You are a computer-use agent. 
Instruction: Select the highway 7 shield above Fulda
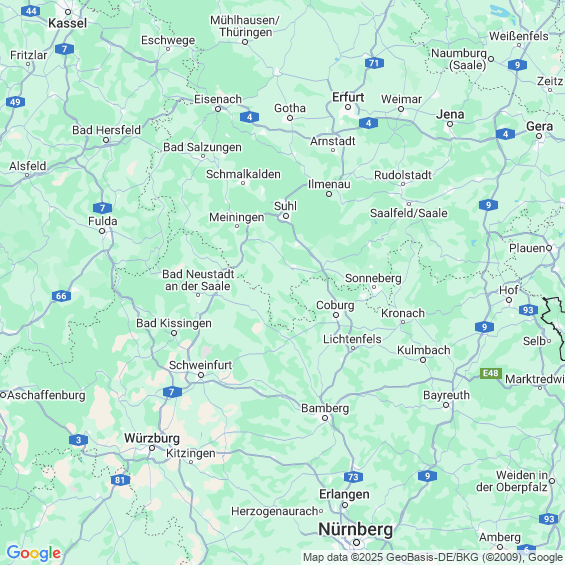click(102, 208)
